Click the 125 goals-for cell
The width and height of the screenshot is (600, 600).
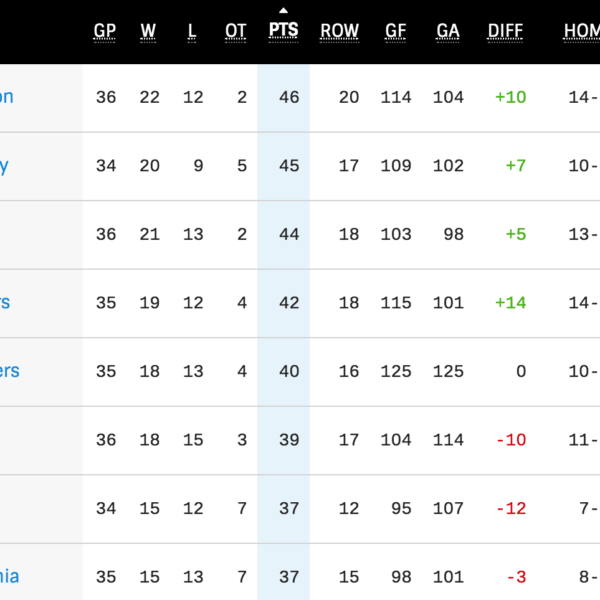396,371
